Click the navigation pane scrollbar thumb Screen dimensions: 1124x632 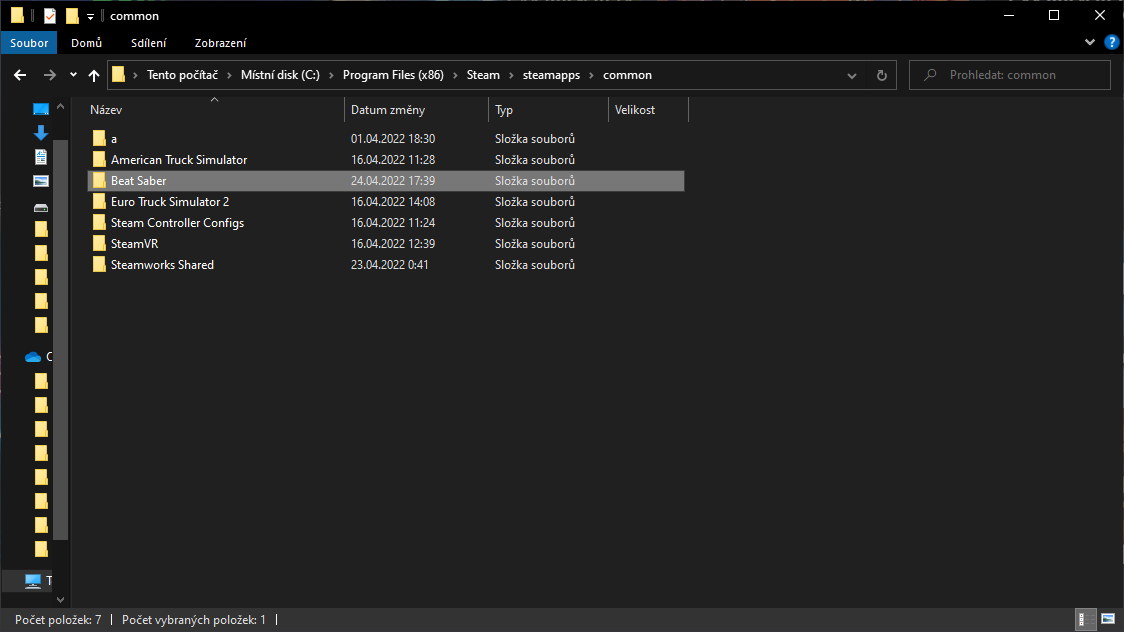(x=61, y=339)
